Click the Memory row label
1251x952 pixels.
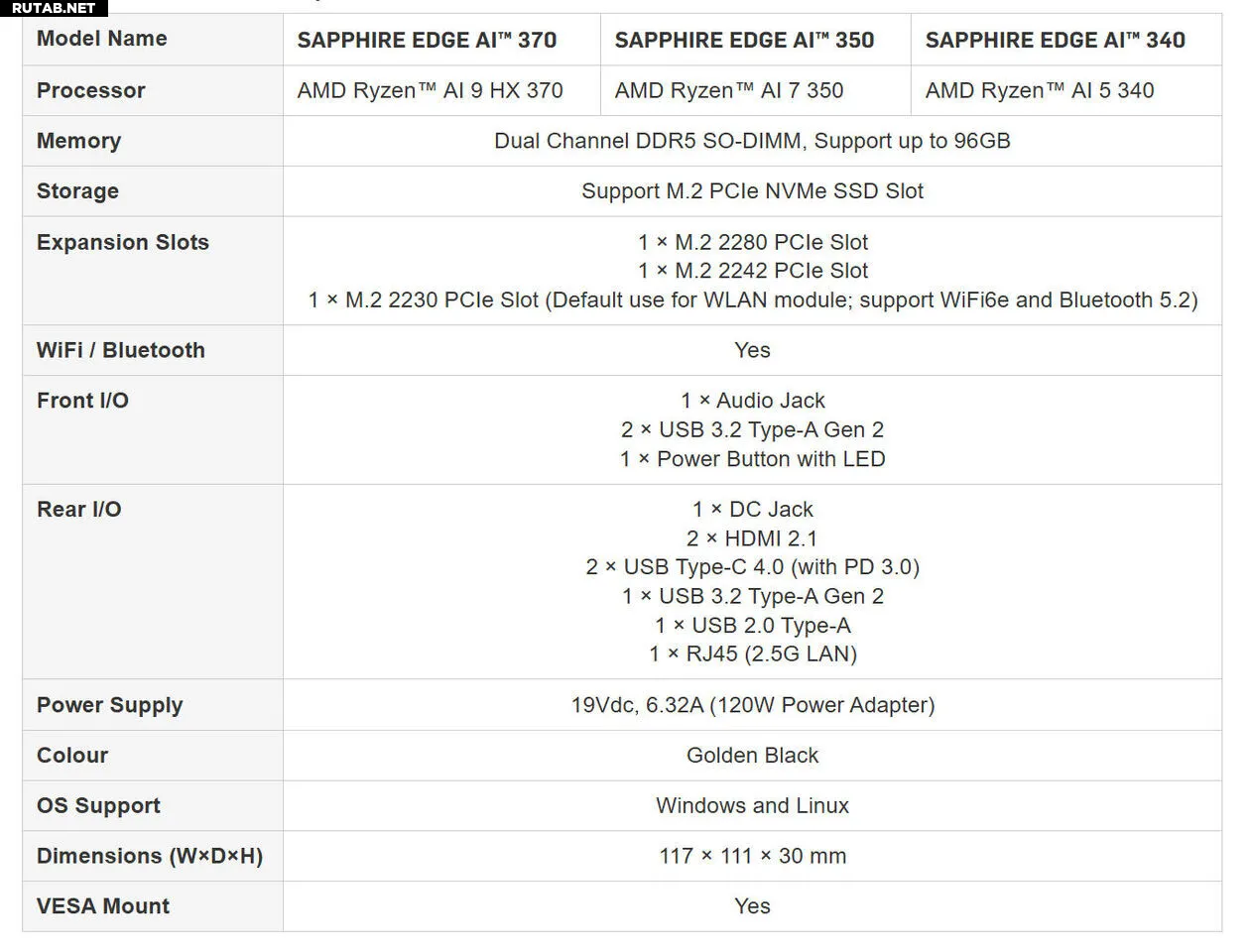78,141
